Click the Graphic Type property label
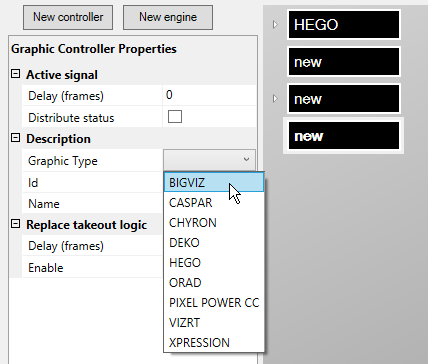428x364 pixels. tap(63, 161)
